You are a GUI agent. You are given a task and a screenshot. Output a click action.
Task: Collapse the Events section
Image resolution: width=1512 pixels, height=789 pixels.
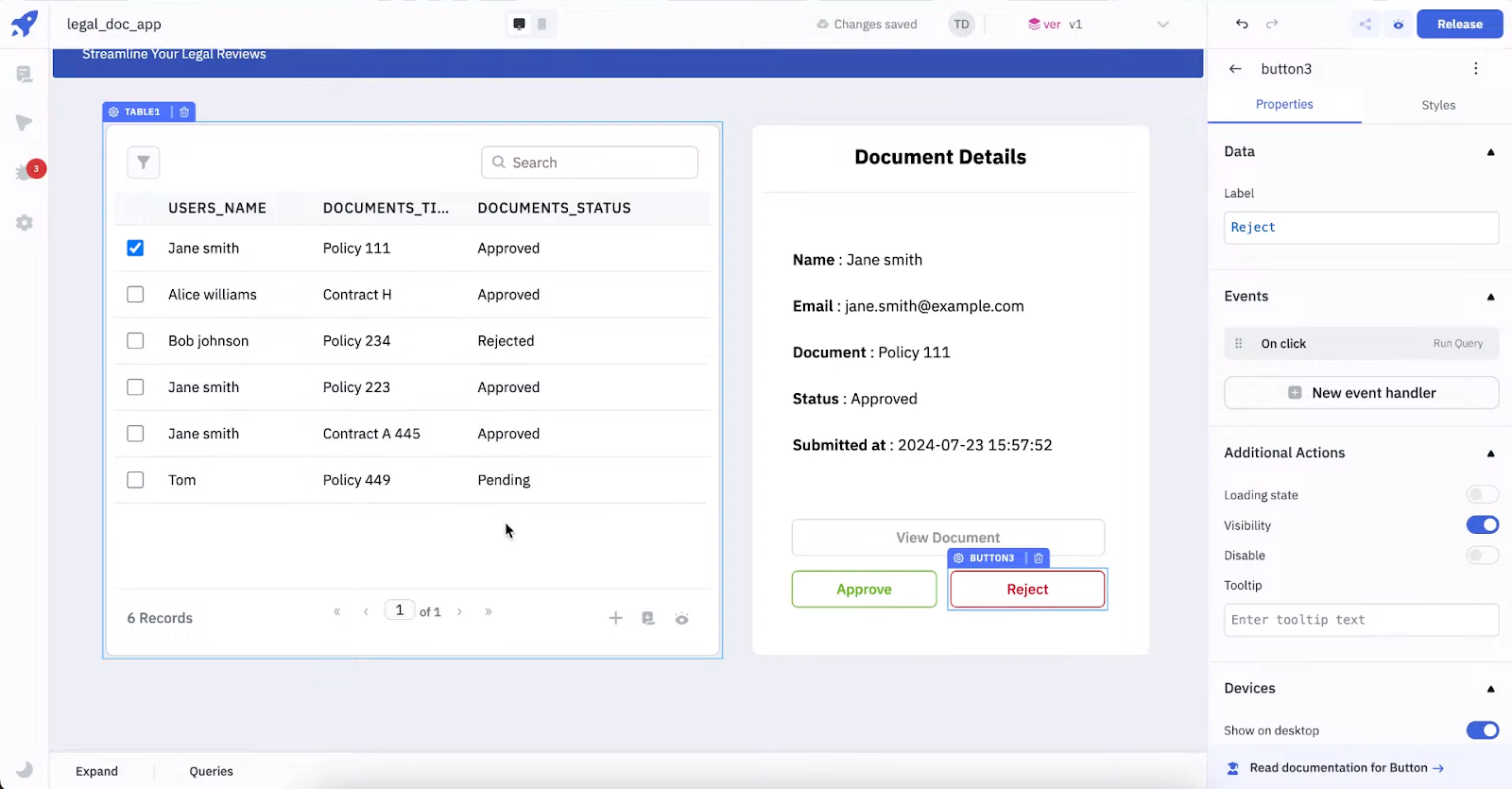click(x=1491, y=297)
